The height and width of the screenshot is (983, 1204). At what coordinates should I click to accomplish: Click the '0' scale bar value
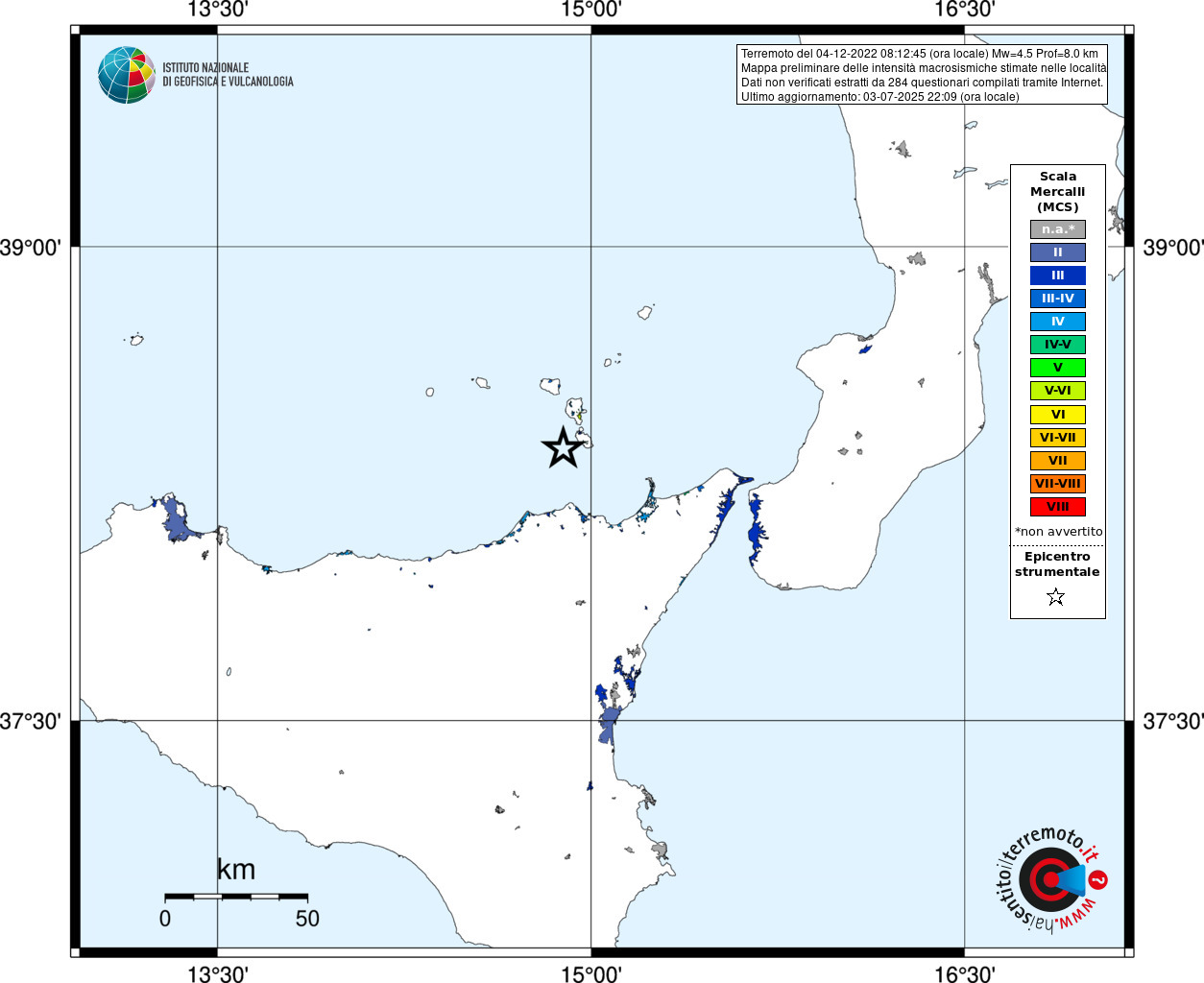[165, 919]
